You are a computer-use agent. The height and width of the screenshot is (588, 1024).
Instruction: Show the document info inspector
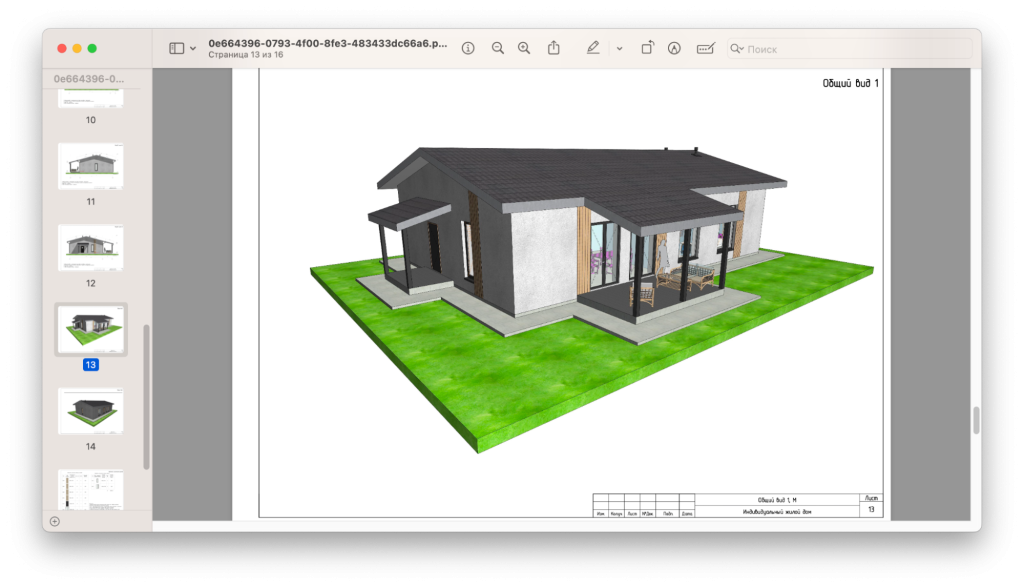(468, 48)
